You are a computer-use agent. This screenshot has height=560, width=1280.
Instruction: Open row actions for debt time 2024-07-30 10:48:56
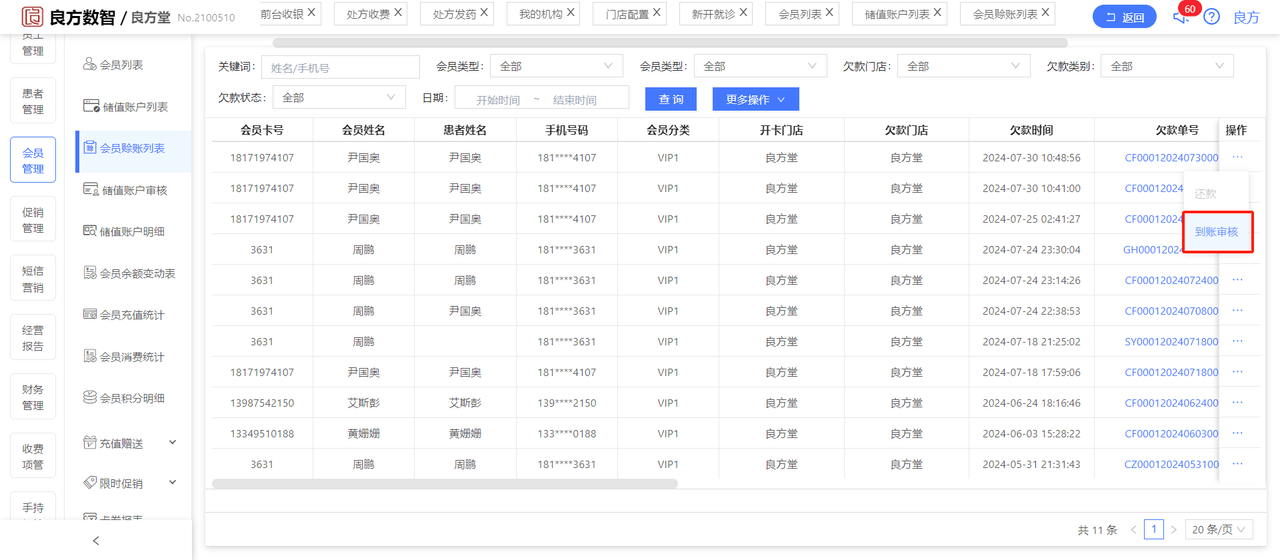(1237, 157)
